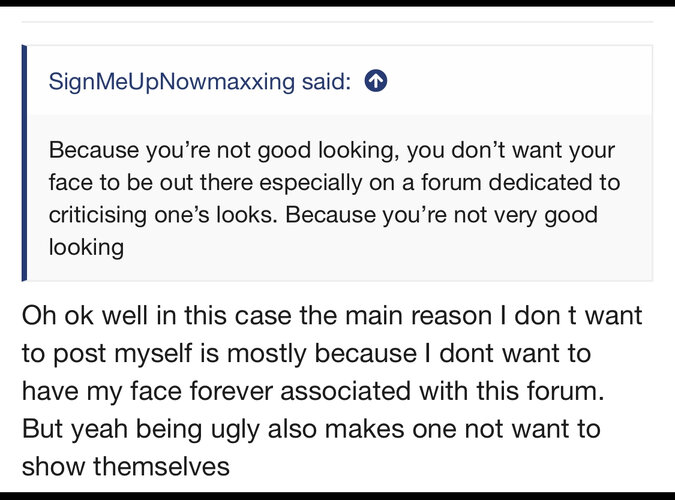Click reply line 'to post myself is mostly'
Screen dimensions: 675x500
point(306,353)
